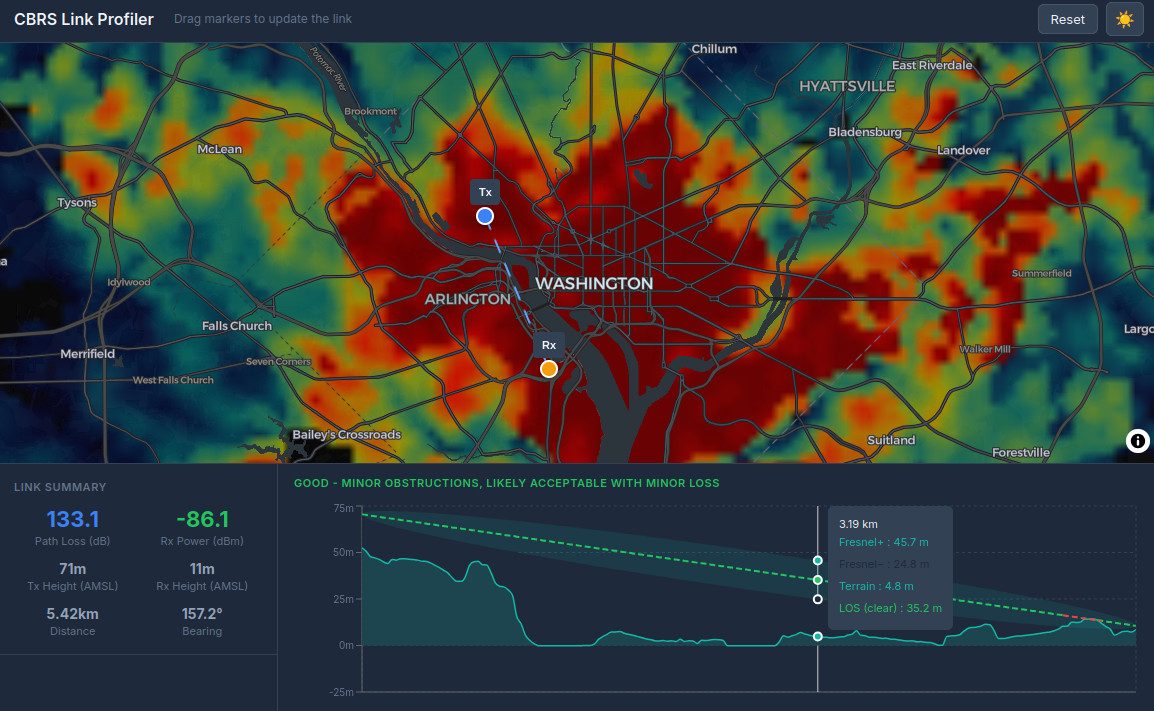1154x711 pixels.
Task: Click the 133.1 Path Loss value
Action: click(x=73, y=519)
